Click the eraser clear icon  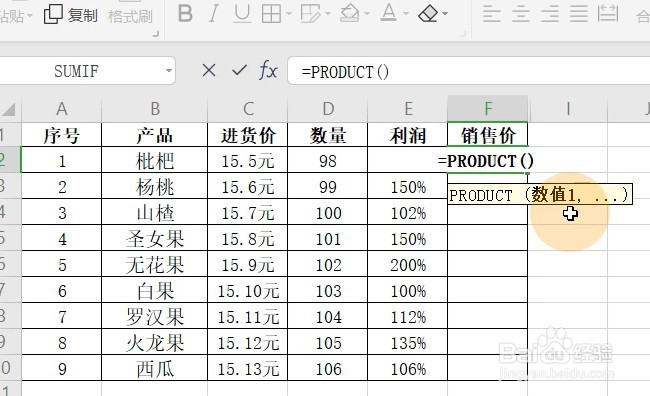[429, 14]
